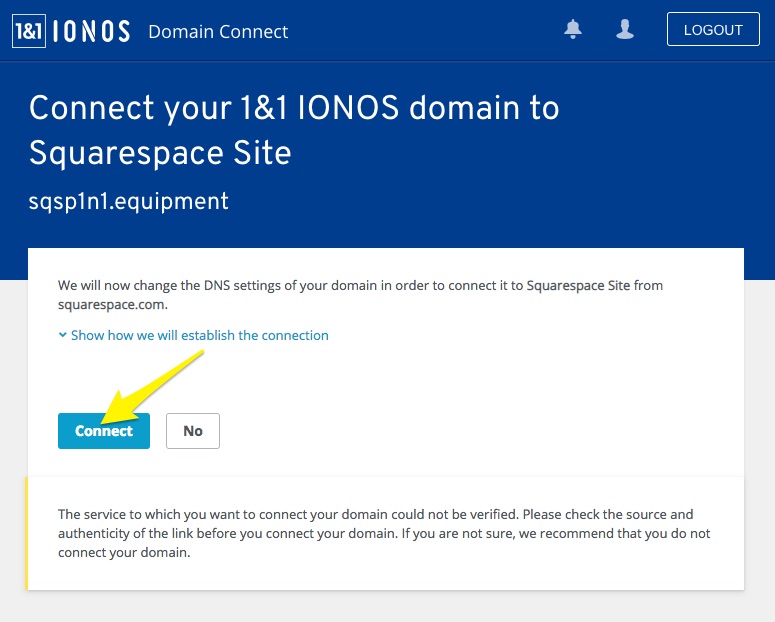The width and height of the screenshot is (775, 622).
Task: Select the Domain Connect header title
Action: tap(218, 32)
